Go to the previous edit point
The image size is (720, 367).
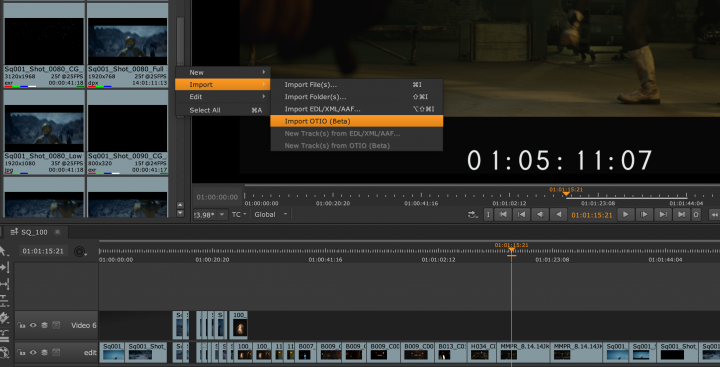click(x=521, y=214)
